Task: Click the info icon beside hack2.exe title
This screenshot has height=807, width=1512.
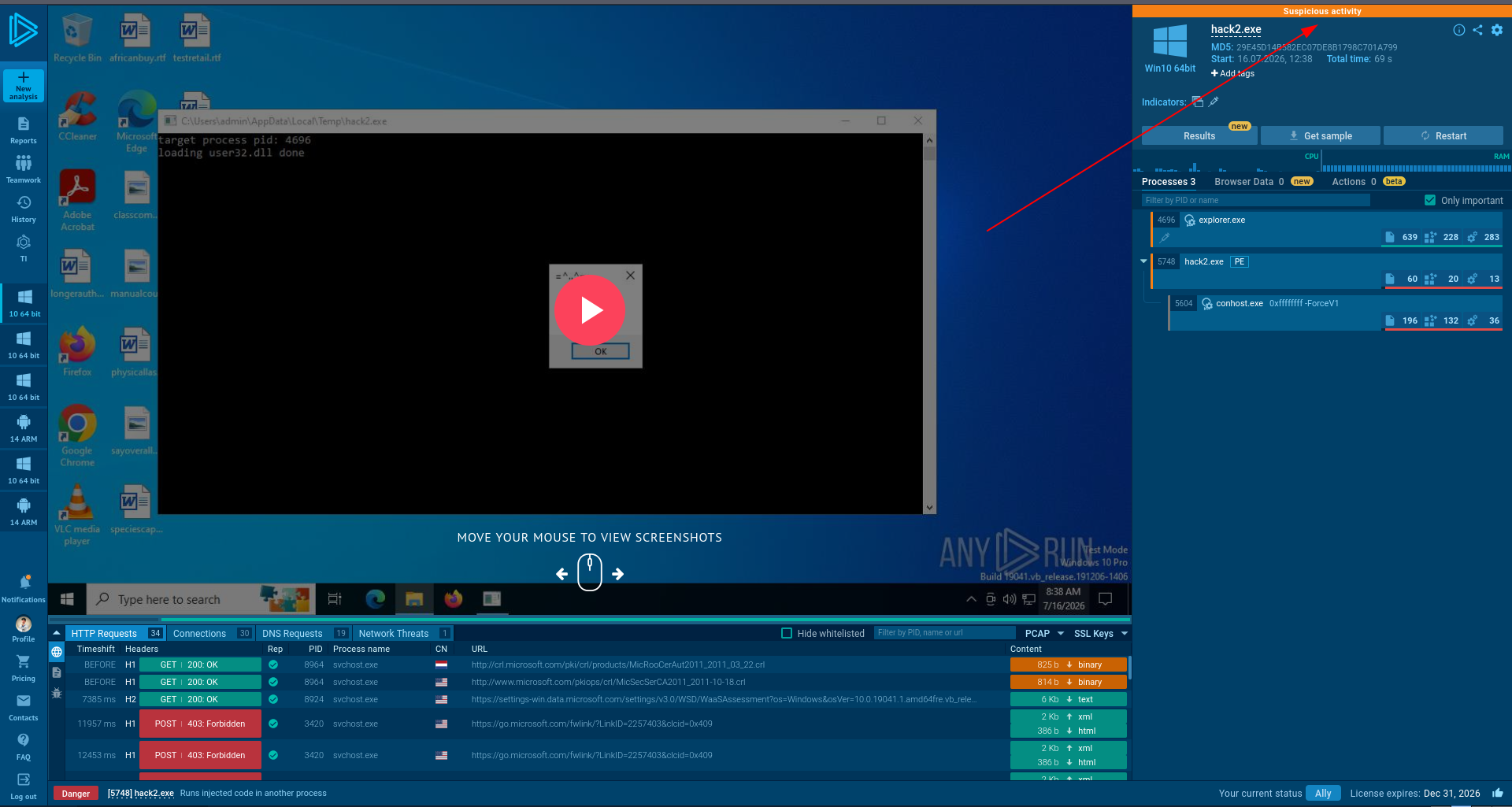Action: point(1459,30)
